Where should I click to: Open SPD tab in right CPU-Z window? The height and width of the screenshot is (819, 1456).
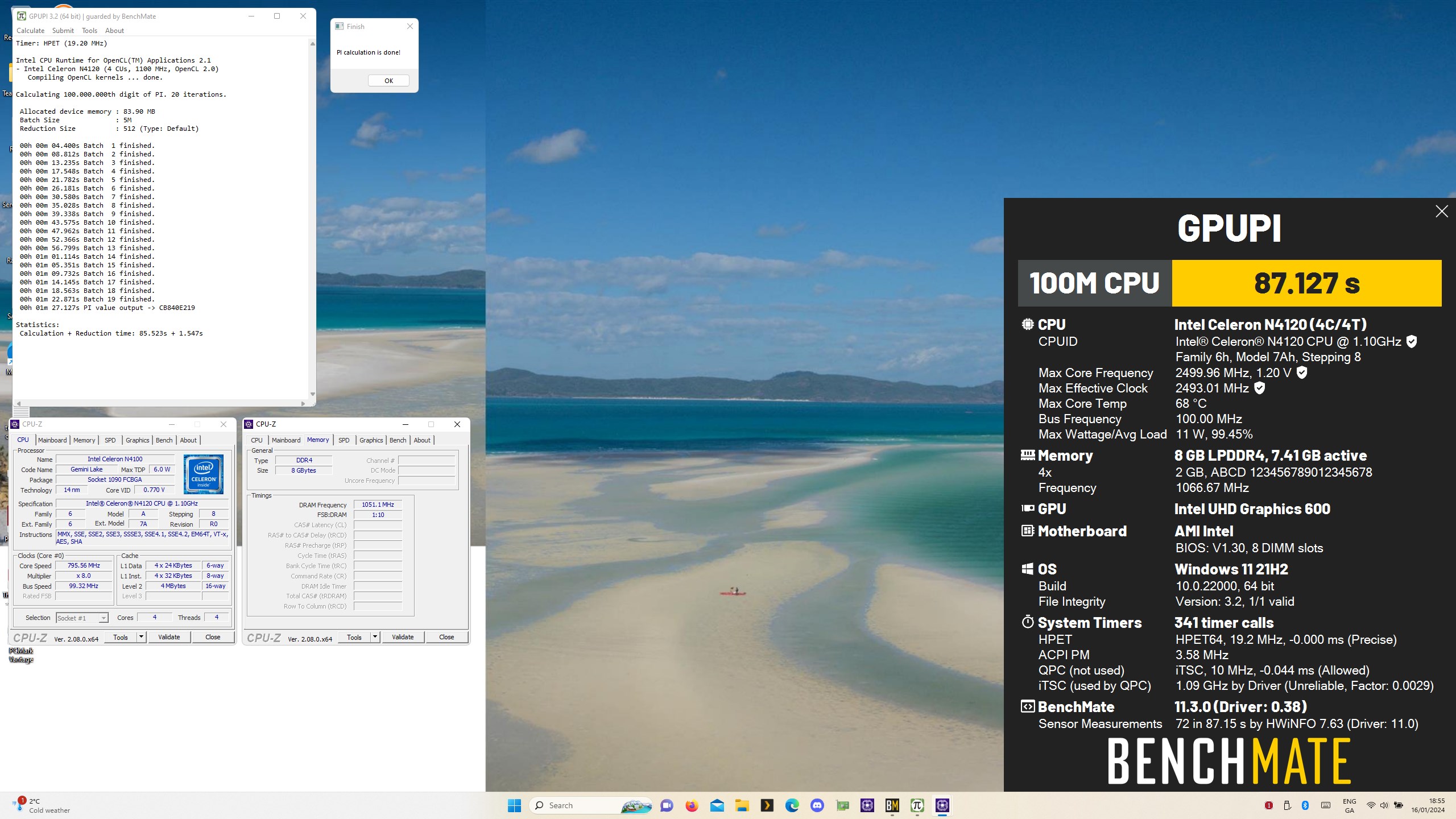pyautogui.click(x=344, y=440)
